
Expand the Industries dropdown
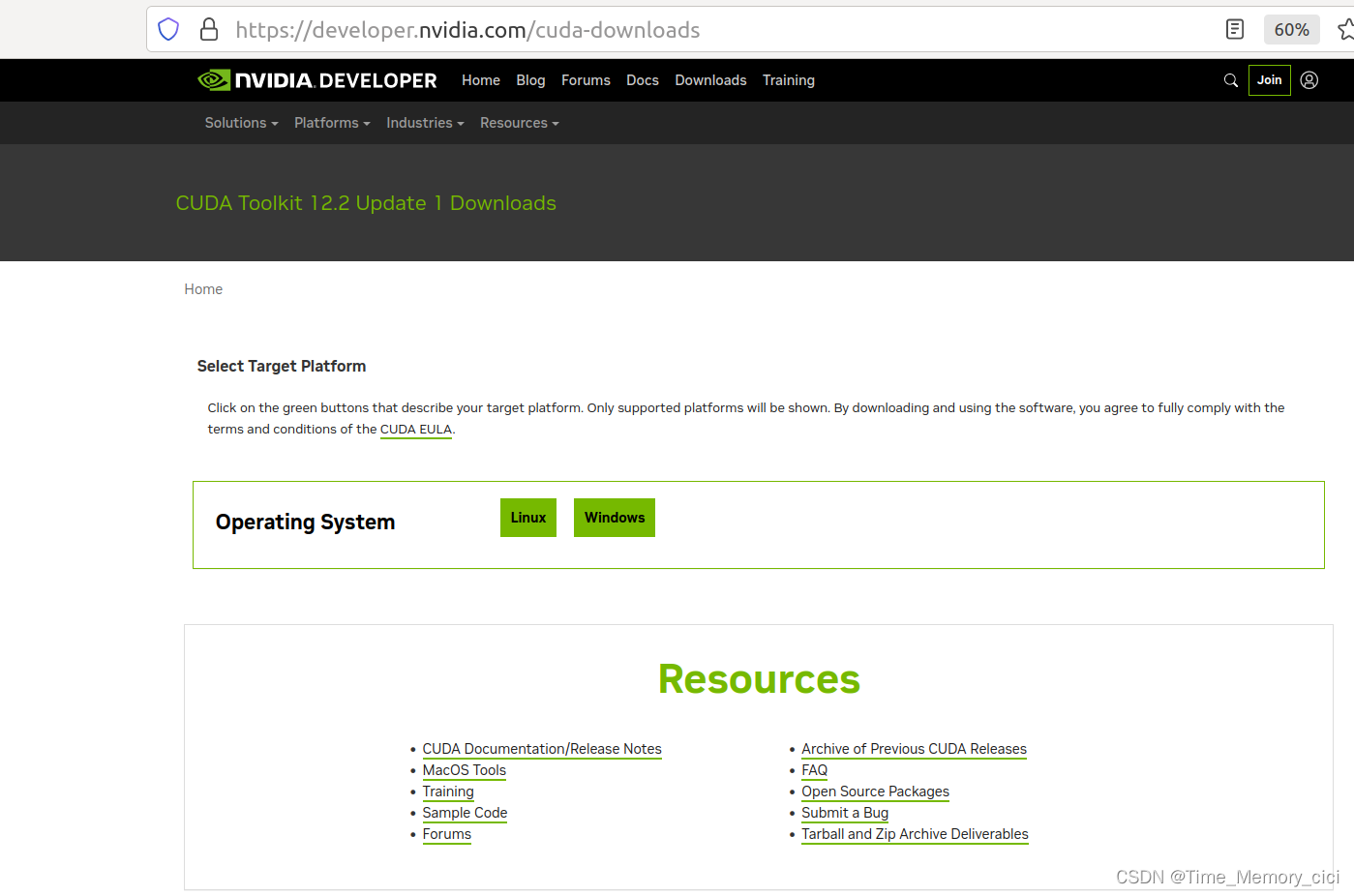click(x=425, y=123)
